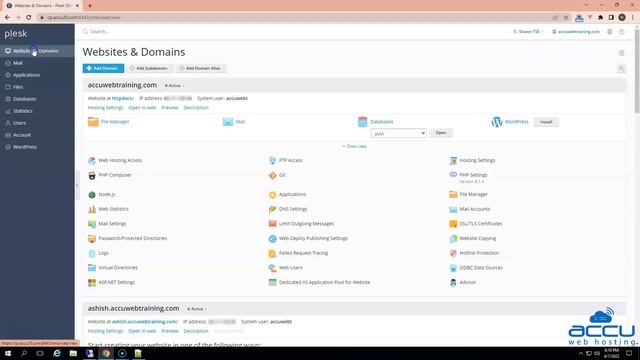The width and height of the screenshot is (640, 360).
Task: Open Mail Settings icon
Action: point(92,224)
